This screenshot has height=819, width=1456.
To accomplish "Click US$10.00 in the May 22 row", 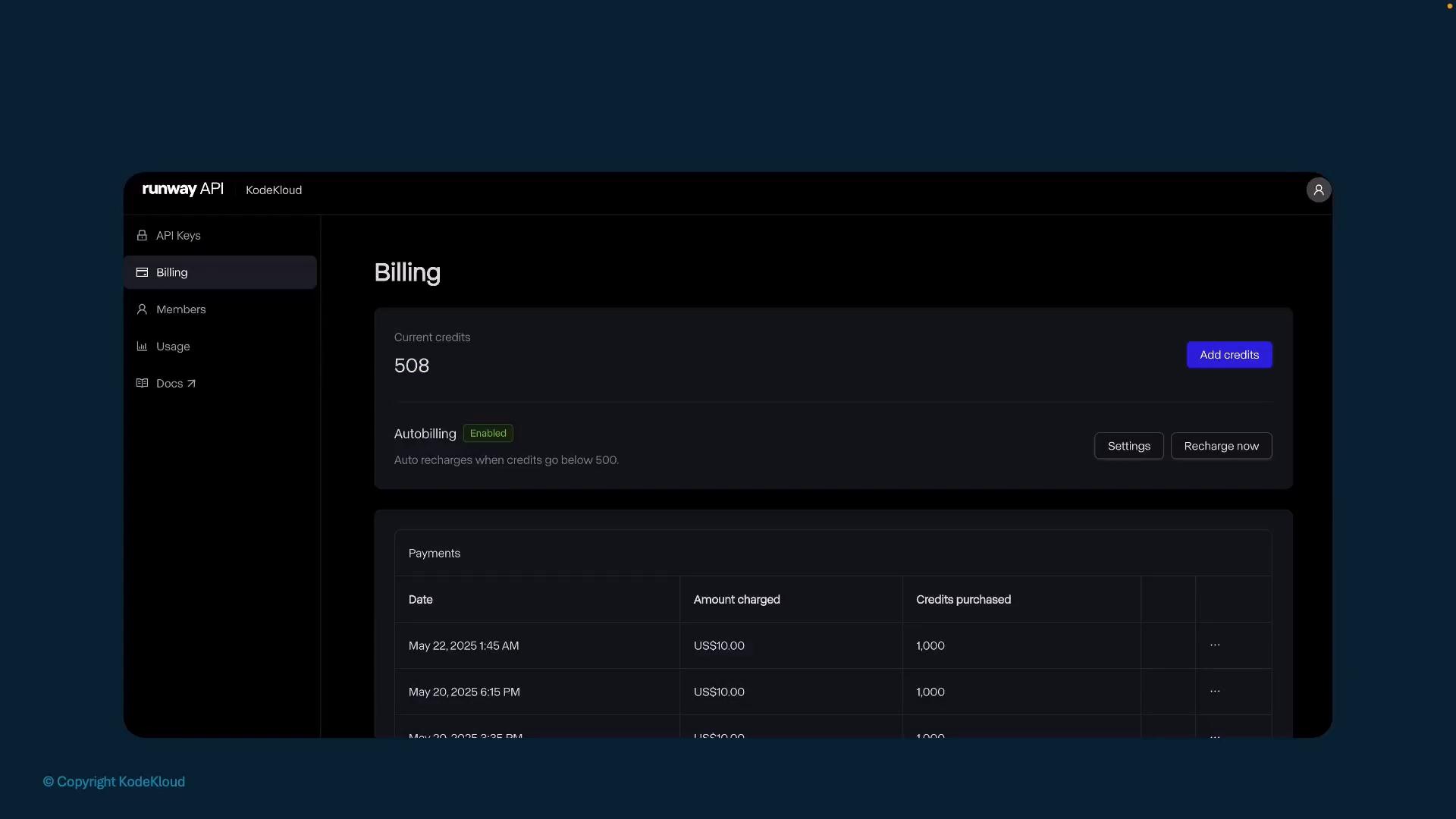I will pos(719,646).
